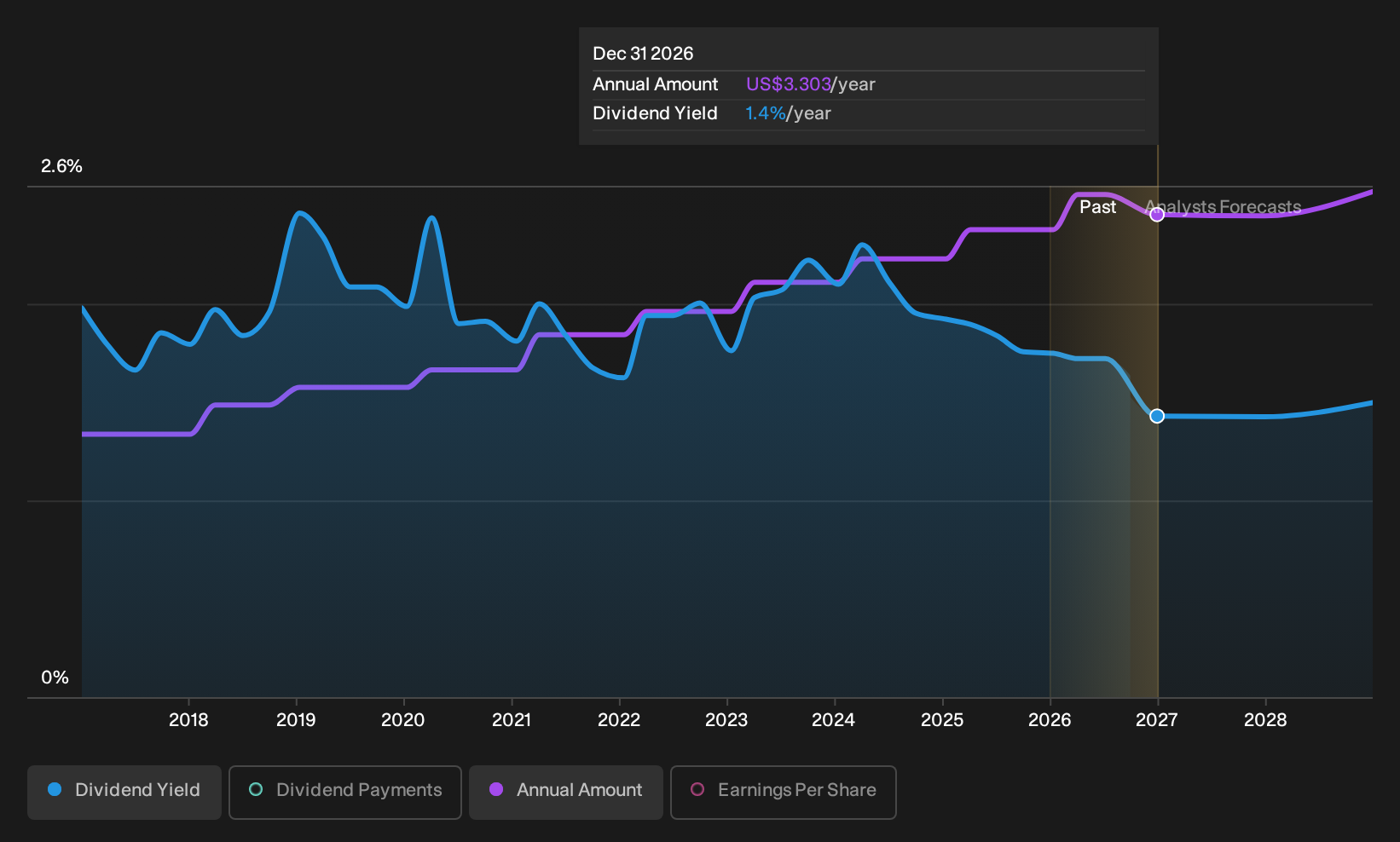Viewport: 1400px width, 842px height.
Task: Click the 2019 x-axis label
Action: click(296, 720)
